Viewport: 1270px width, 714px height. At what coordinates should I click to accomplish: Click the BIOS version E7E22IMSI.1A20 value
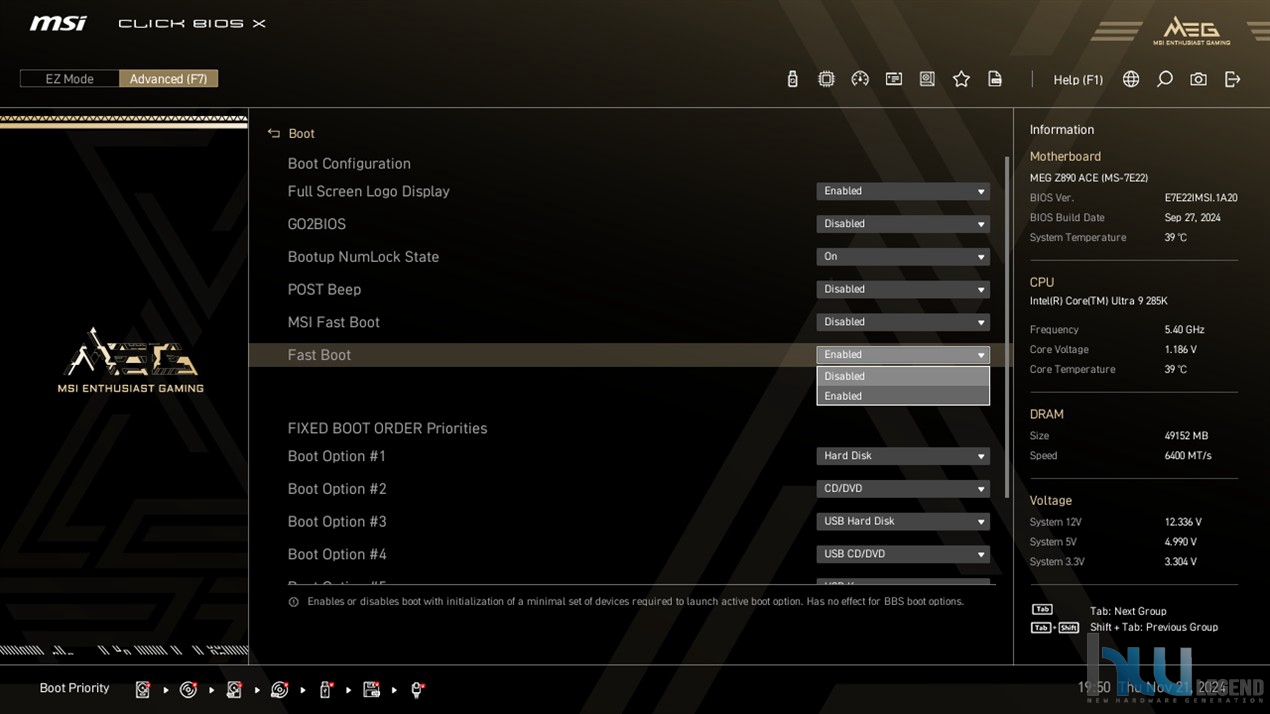(x=1201, y=198)
